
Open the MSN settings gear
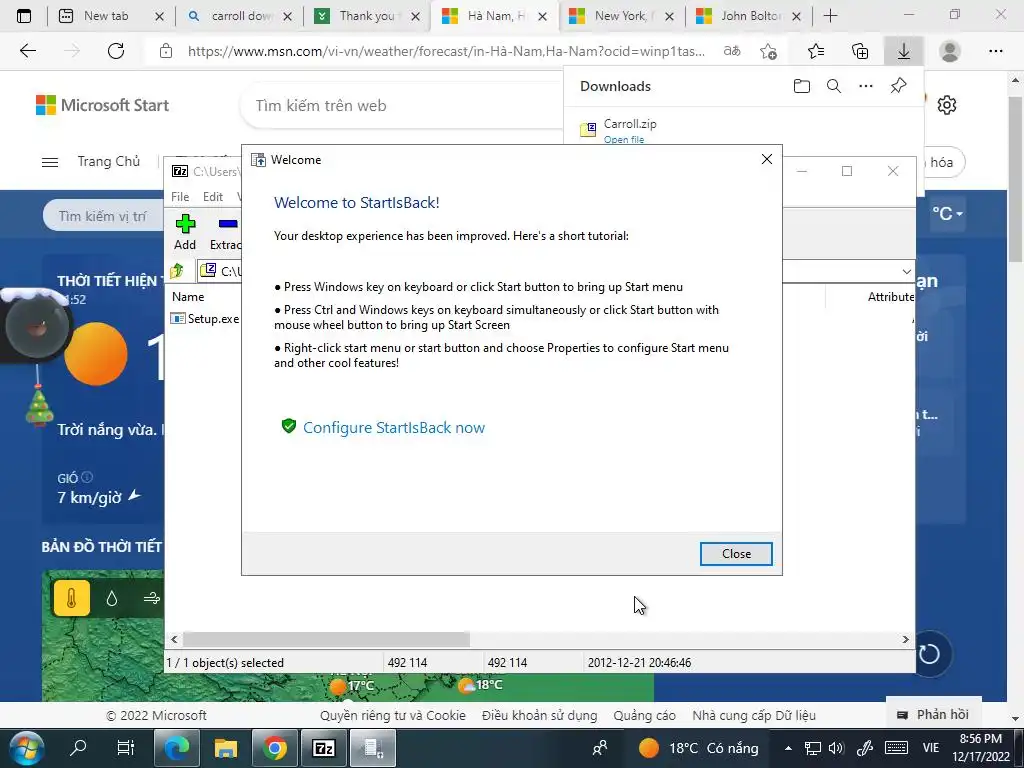(x=946, y=105)
